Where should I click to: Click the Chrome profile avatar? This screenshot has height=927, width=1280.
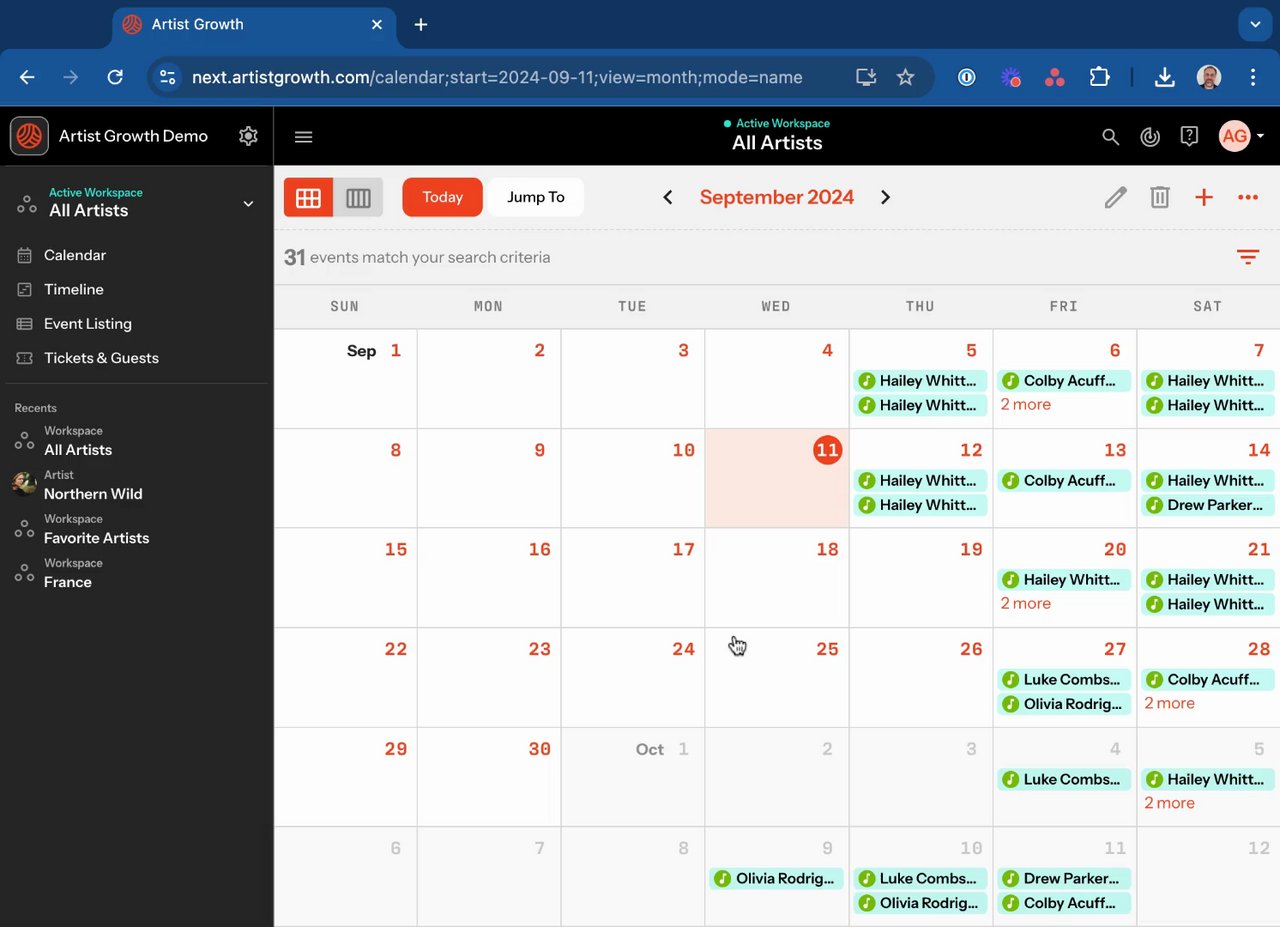pos(1209,77)
